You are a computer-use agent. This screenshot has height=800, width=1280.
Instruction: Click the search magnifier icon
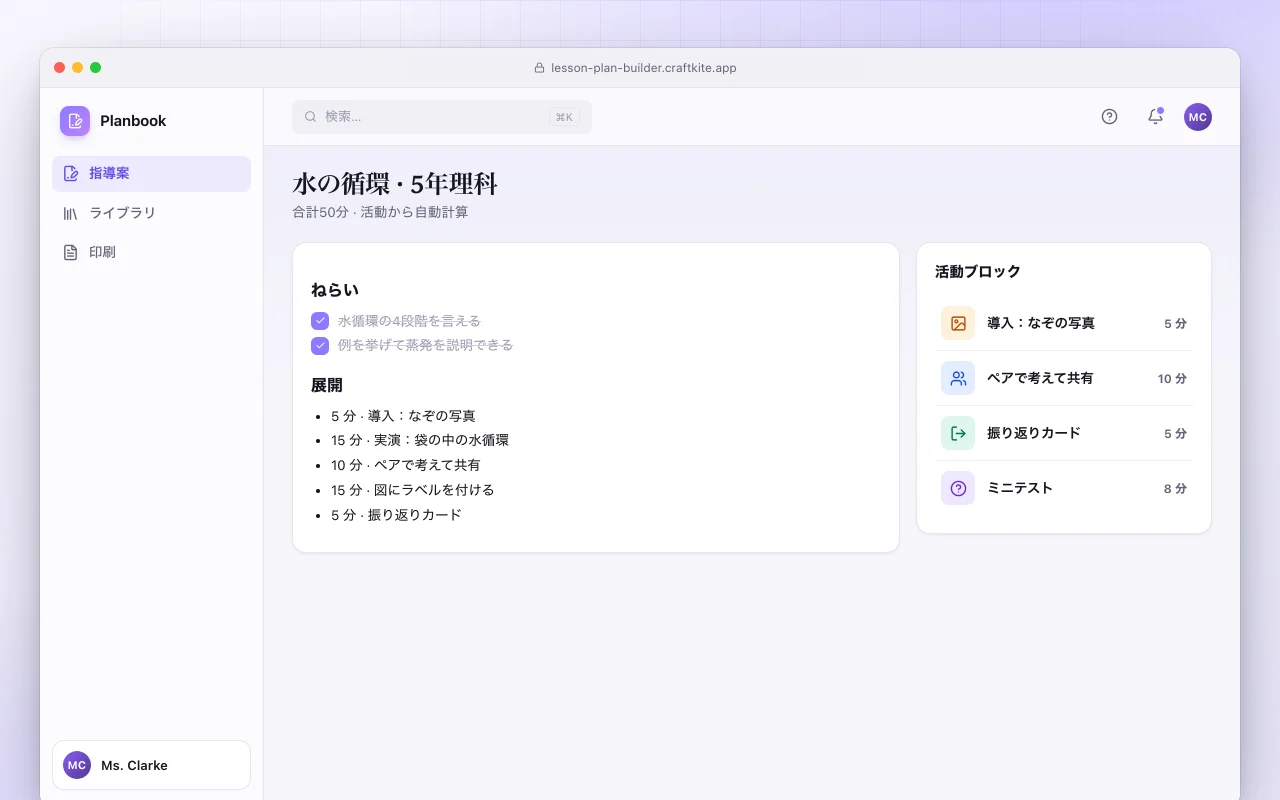[x=311, y=117]
